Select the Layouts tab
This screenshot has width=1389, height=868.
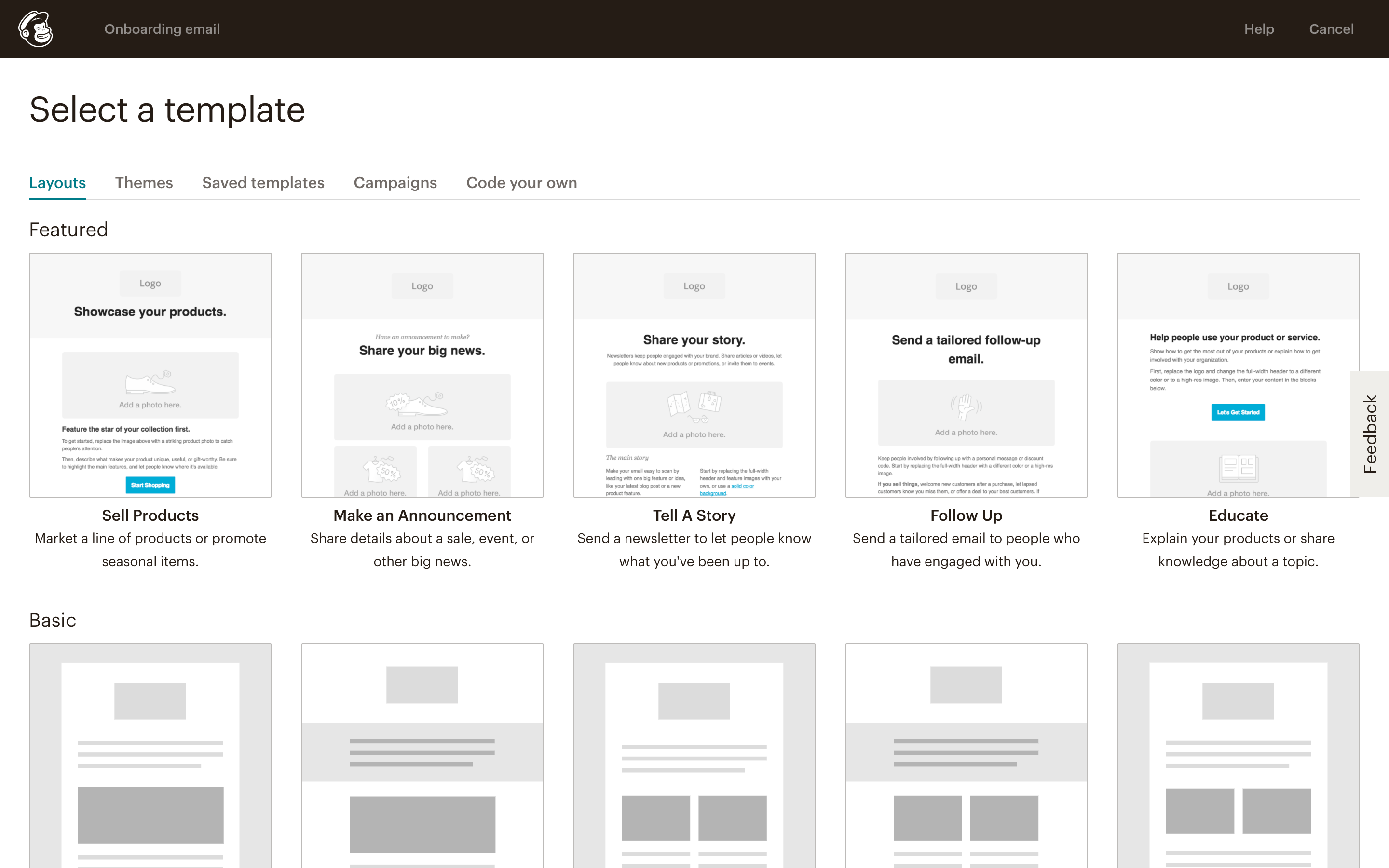tap(57, 183)
